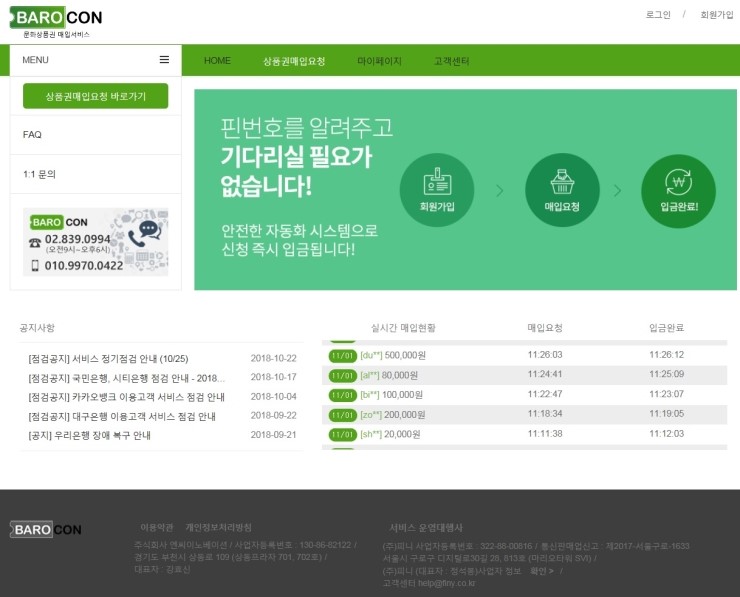This screenshot has height=597, width=740.
Task: Click the 상품권매입요청 바로가기 button
Action: [x=95, y=96]
